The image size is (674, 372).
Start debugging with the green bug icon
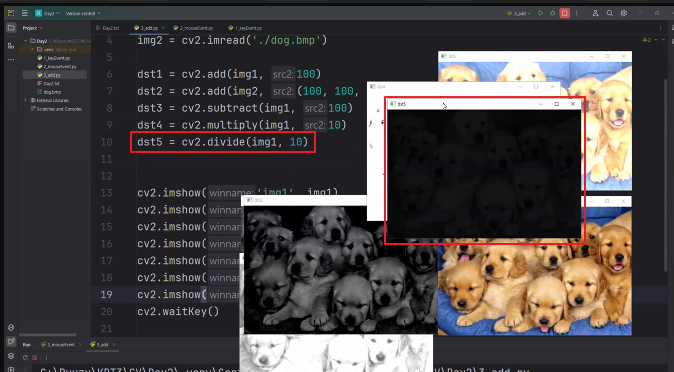[553, 13]
